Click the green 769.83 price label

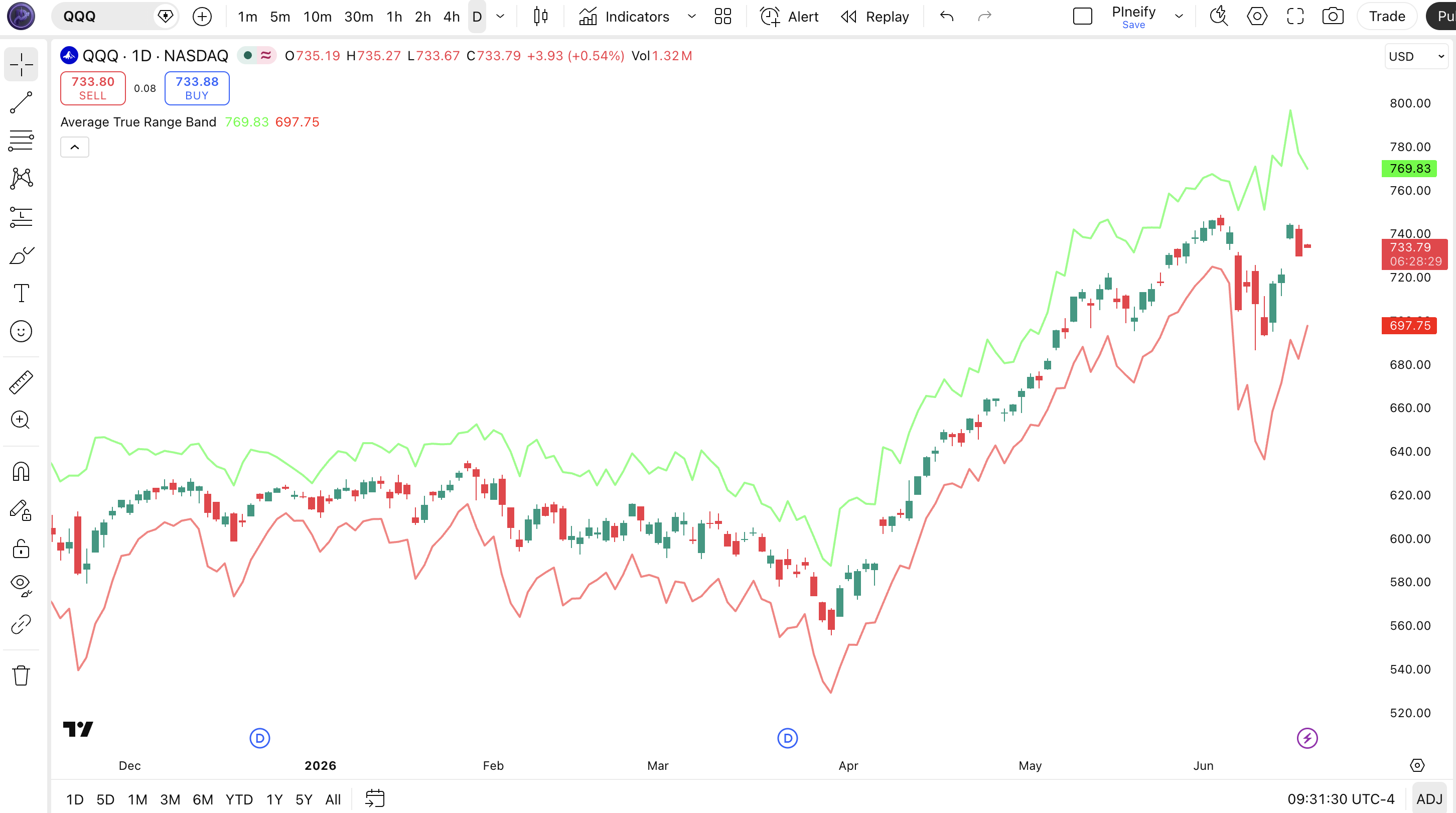coord(1410,169)
